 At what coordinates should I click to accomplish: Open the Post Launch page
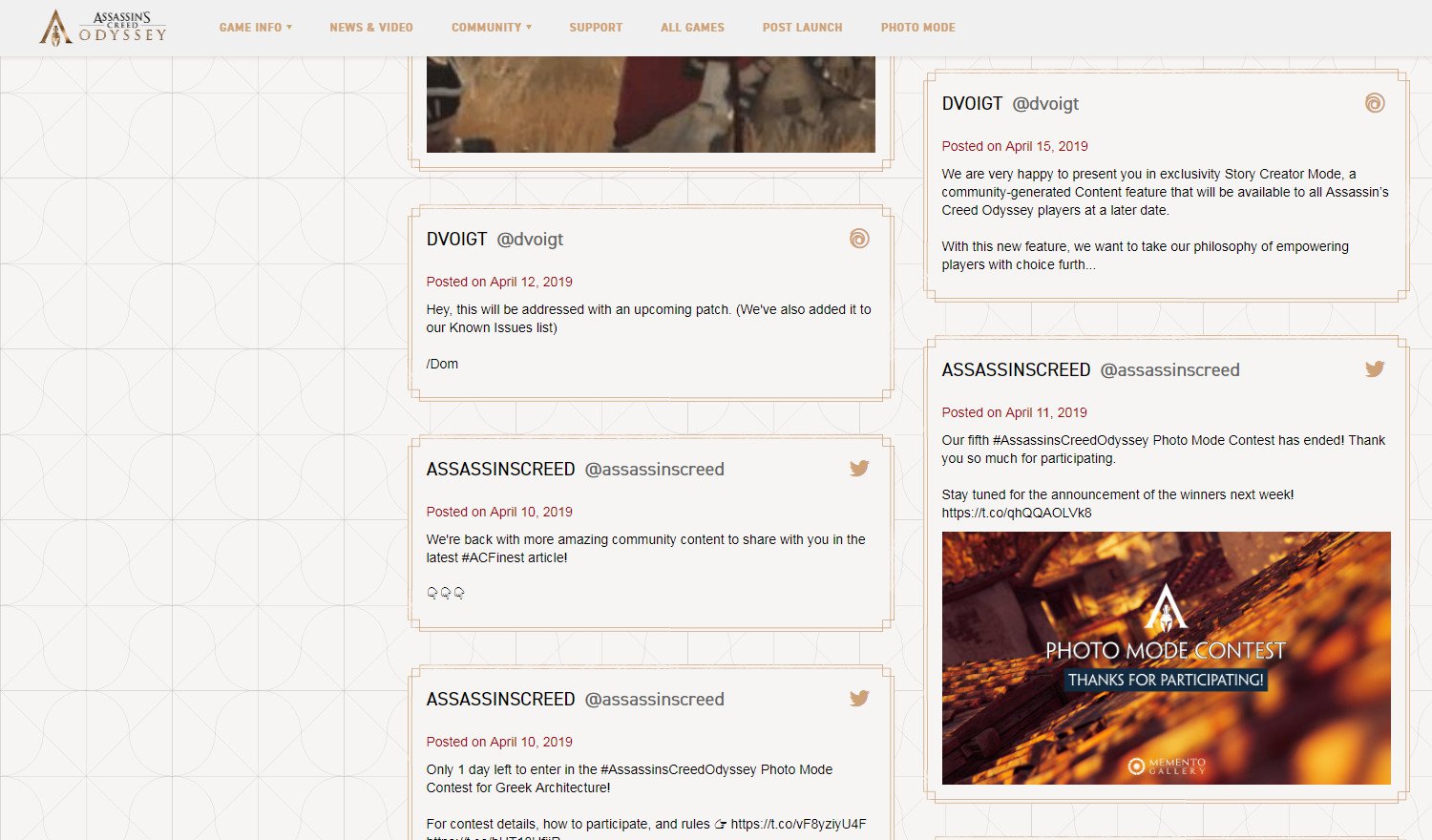802,28
